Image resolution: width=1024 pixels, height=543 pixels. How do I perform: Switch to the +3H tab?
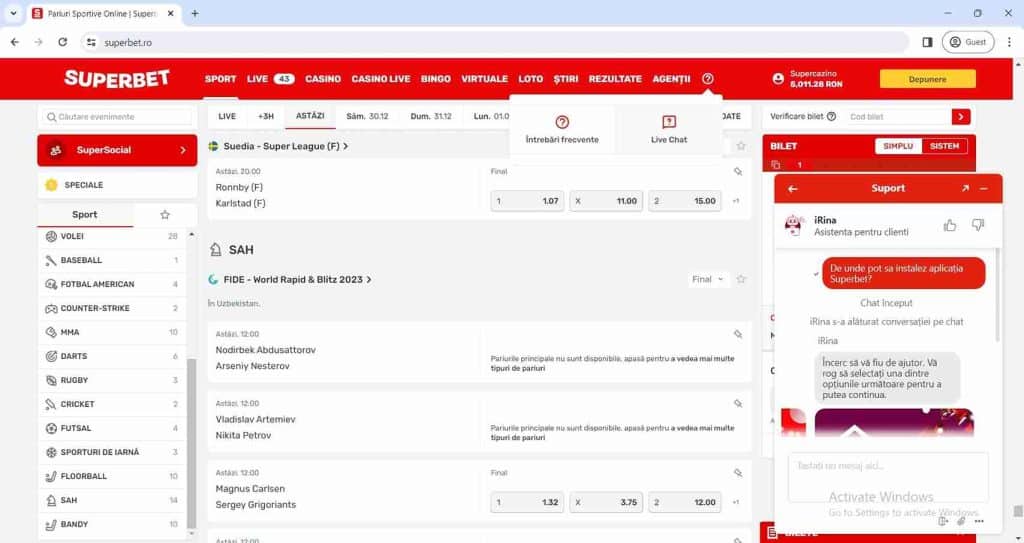click(x=266, y=116)
